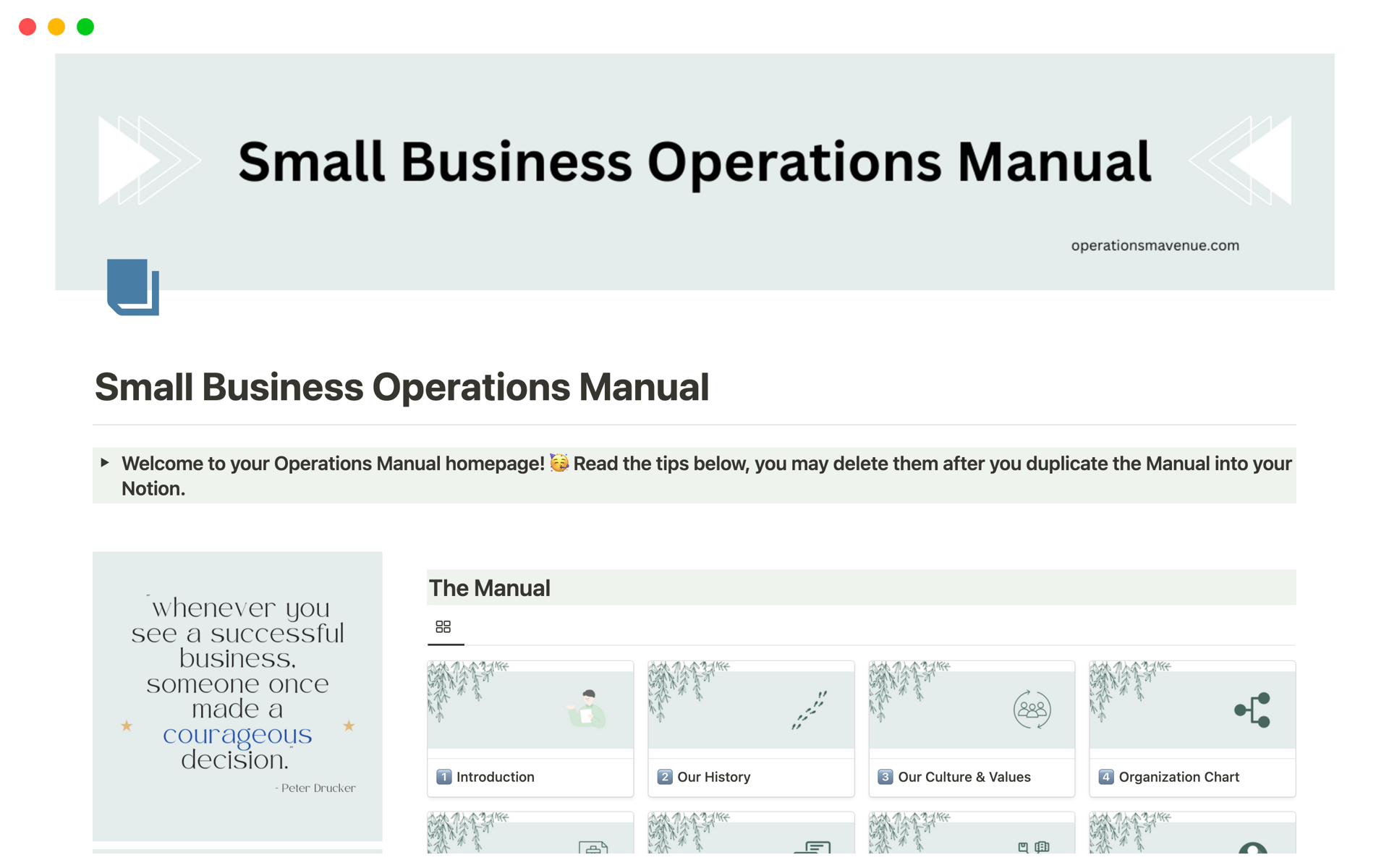Open the Our Culture & Values card
Viewport: 1389px width, 868px height.
(964, 777)
